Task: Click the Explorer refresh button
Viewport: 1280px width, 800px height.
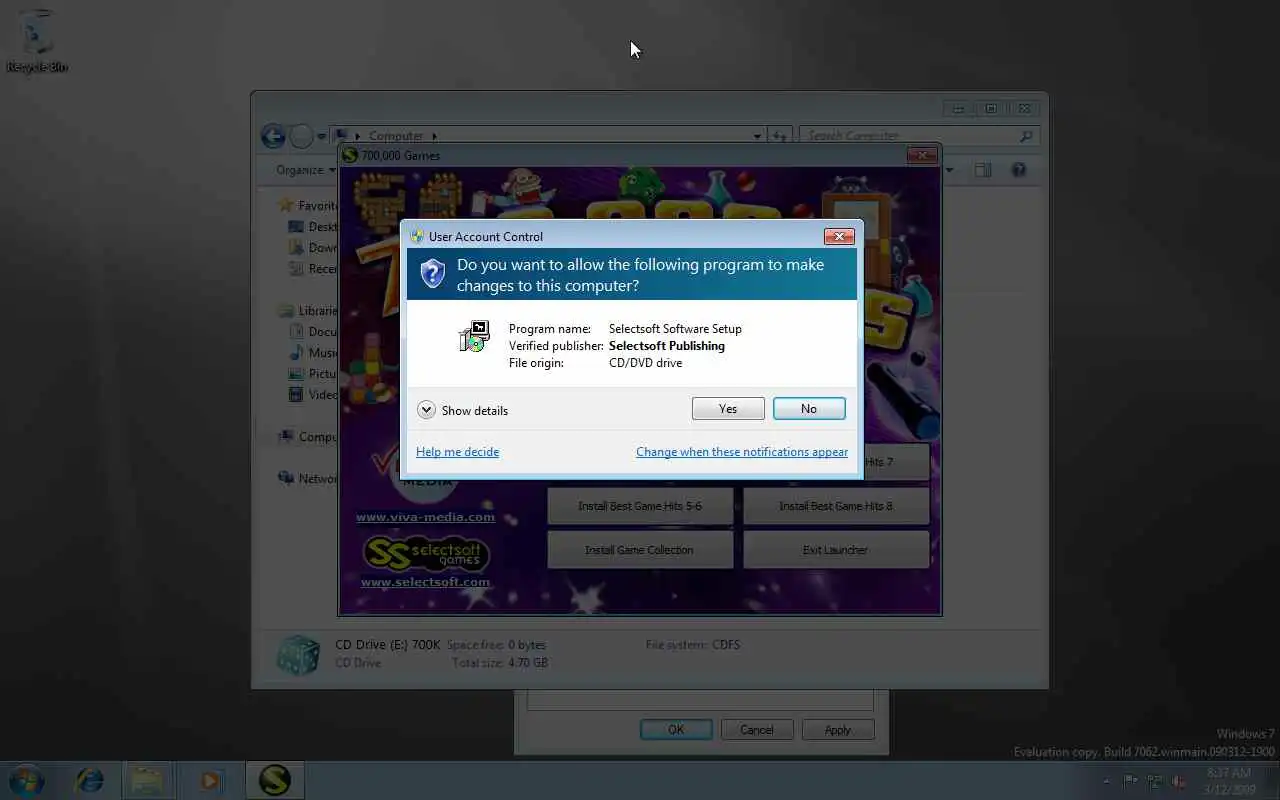Action: pos(780,136)
